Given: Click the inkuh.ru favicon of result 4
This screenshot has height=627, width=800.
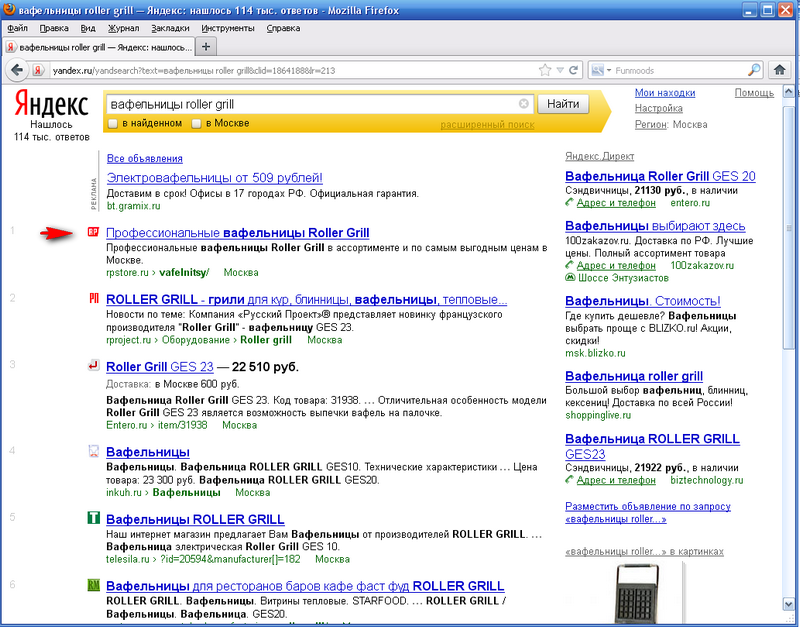Looking at the screenshot, I should (93, 451).
